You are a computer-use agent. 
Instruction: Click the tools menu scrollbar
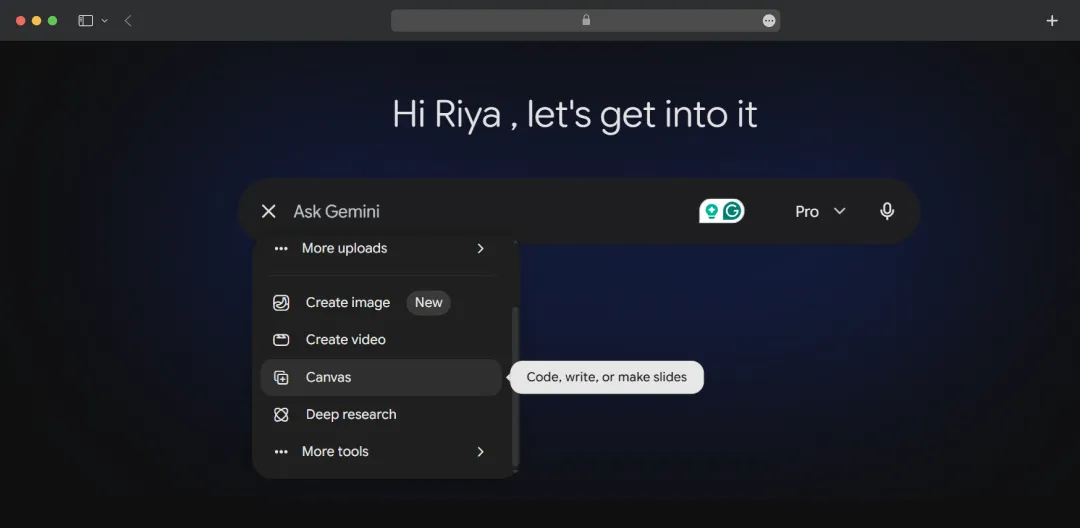[x=515, y=387]
